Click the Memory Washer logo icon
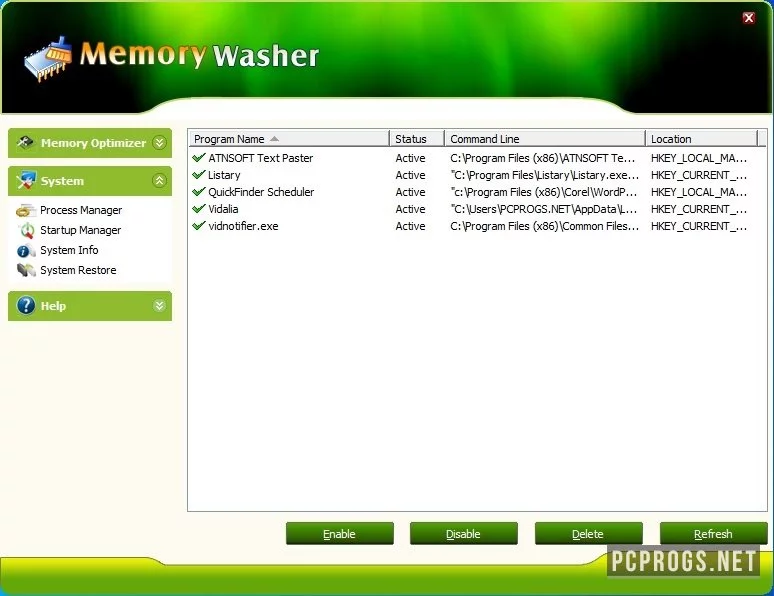Screen dimensions: 774x596 [x=48, y=59]
